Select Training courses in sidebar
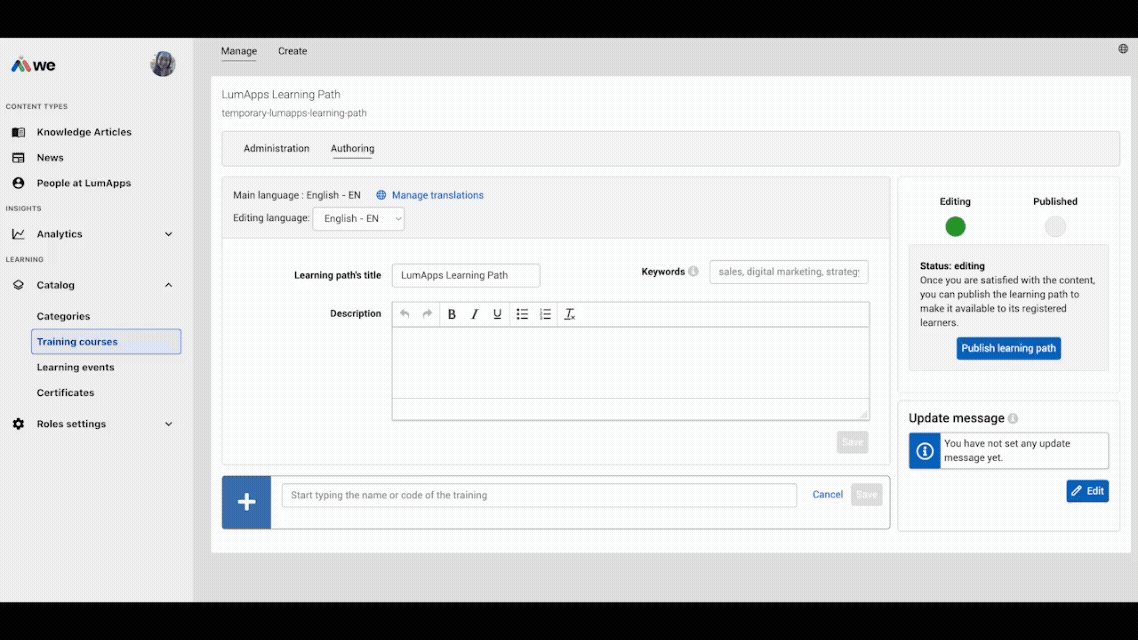 coord(106,342)
